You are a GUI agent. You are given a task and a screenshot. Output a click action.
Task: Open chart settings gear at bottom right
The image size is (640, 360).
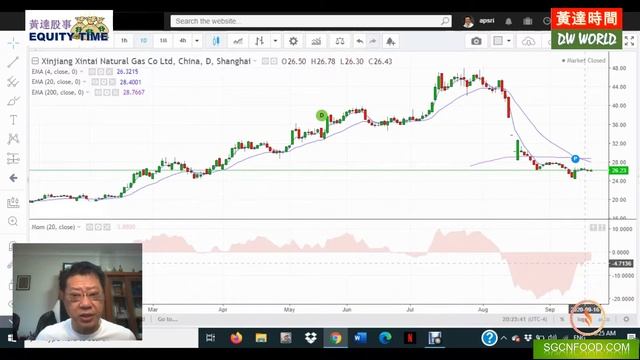pyautogui.click(x=626, y=319)
